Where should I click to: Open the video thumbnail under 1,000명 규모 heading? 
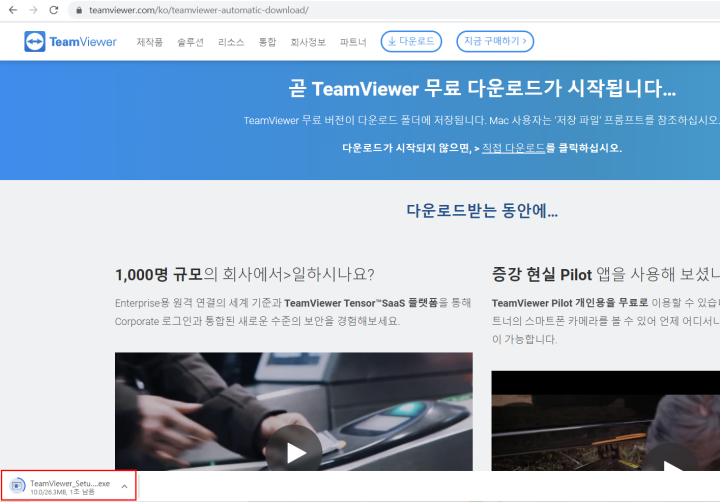[294, 412]
